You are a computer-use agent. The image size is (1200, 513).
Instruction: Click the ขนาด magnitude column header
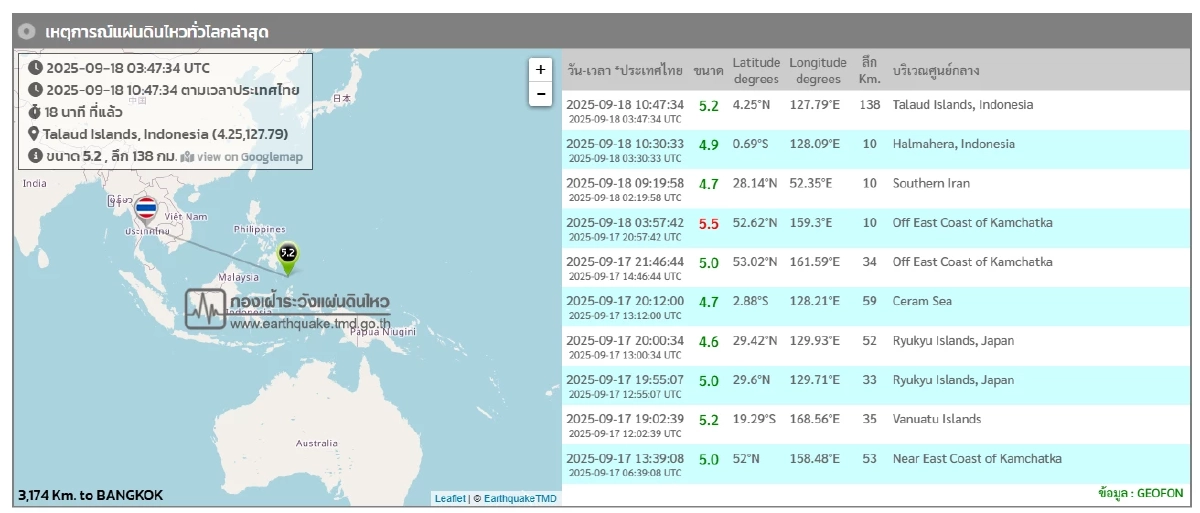tap(709, 71)
